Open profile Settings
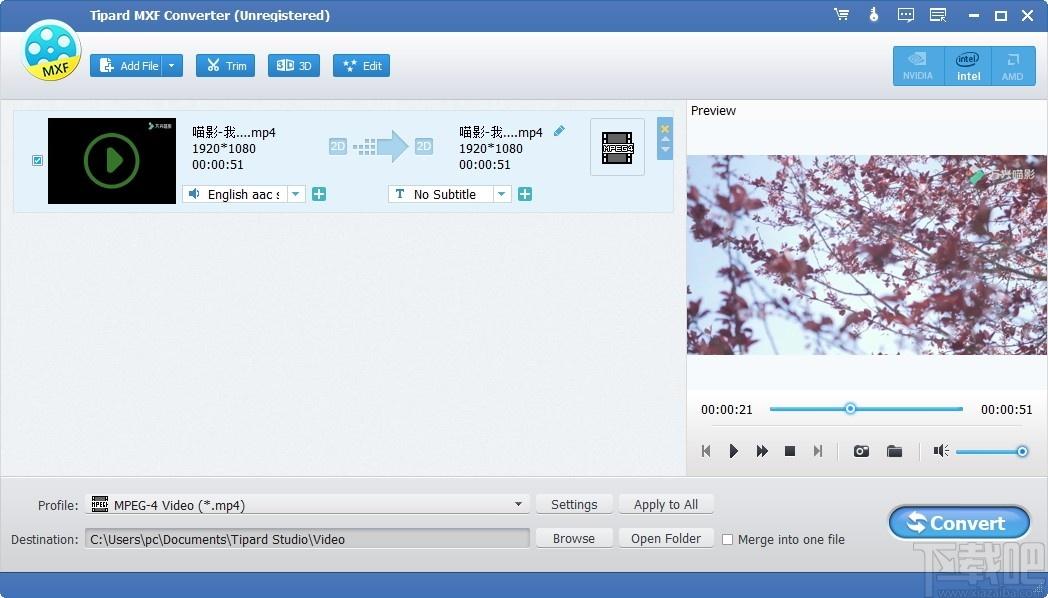This screenshot has height=598, width=1048. coord(574,504)
